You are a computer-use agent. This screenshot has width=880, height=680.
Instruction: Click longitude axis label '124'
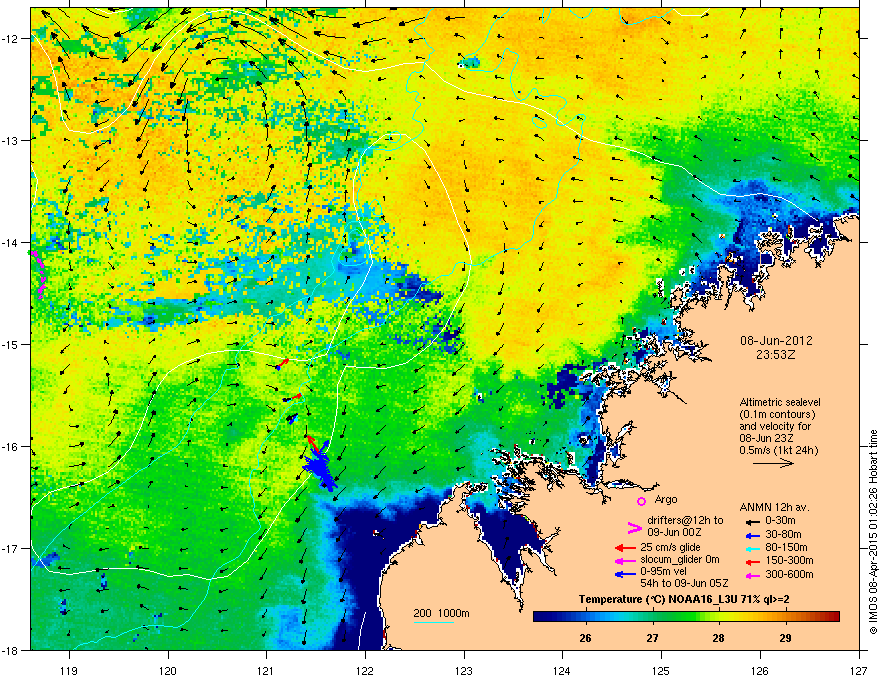pos(562,670)
